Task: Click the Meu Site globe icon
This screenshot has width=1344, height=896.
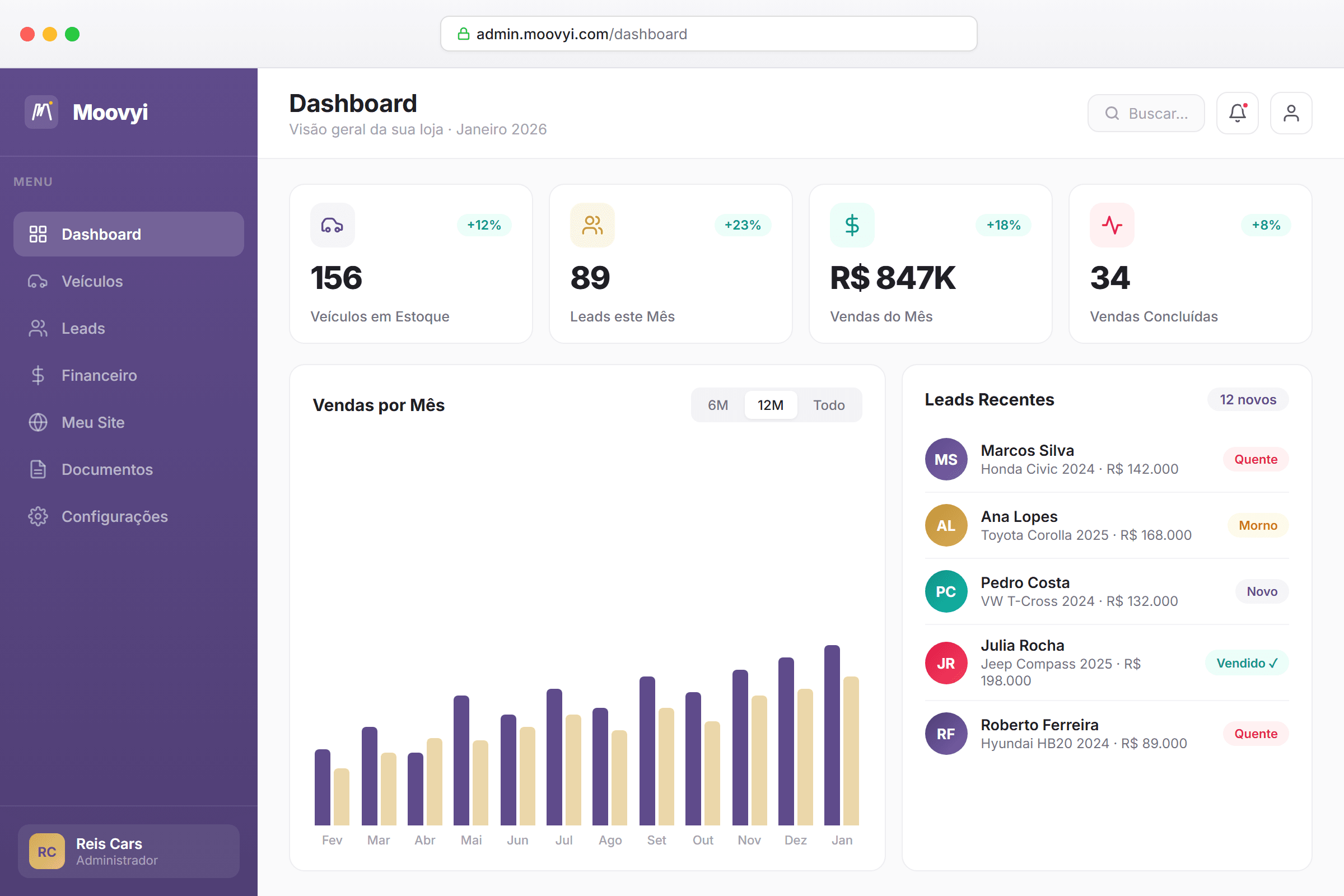Action: point(37,422)
